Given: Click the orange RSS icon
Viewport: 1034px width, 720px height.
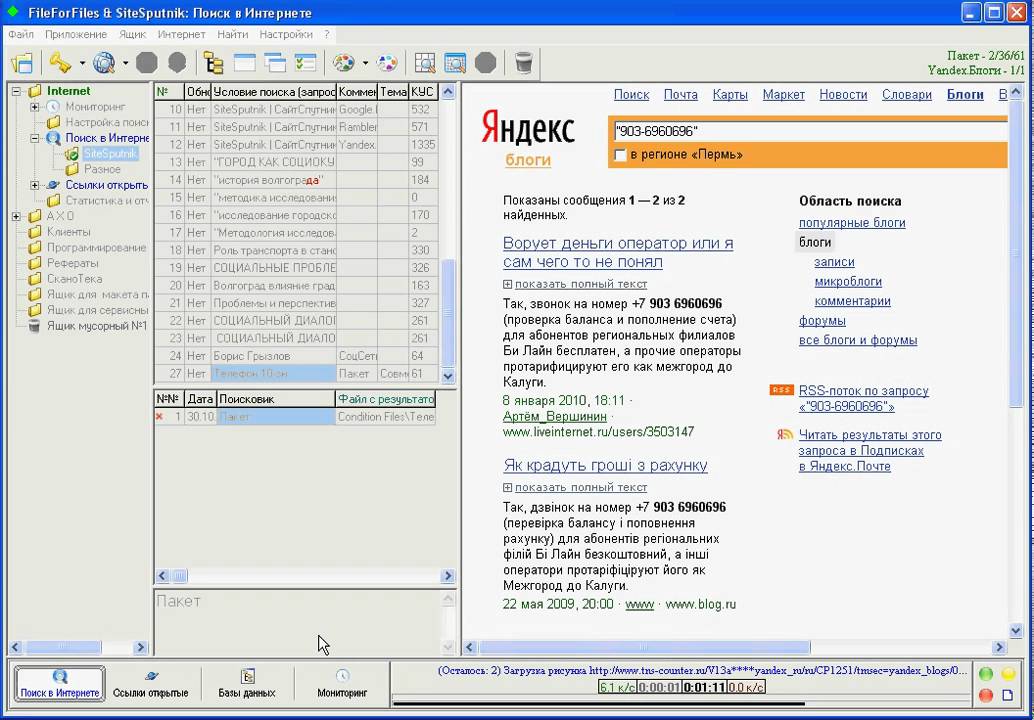Looking at the screenshot, I should pos(781,390).
